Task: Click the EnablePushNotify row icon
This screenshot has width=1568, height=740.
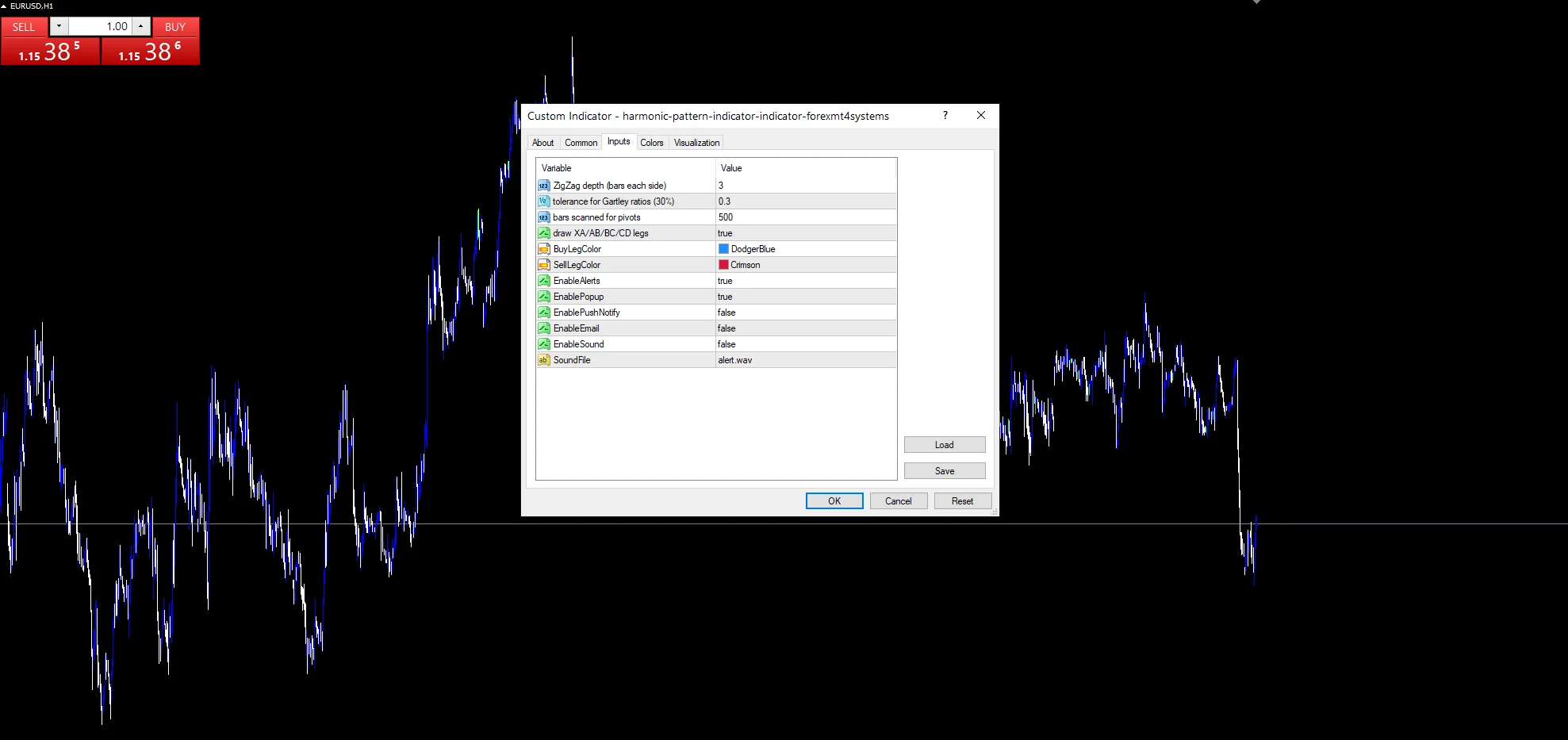Action: coord(543,312)
